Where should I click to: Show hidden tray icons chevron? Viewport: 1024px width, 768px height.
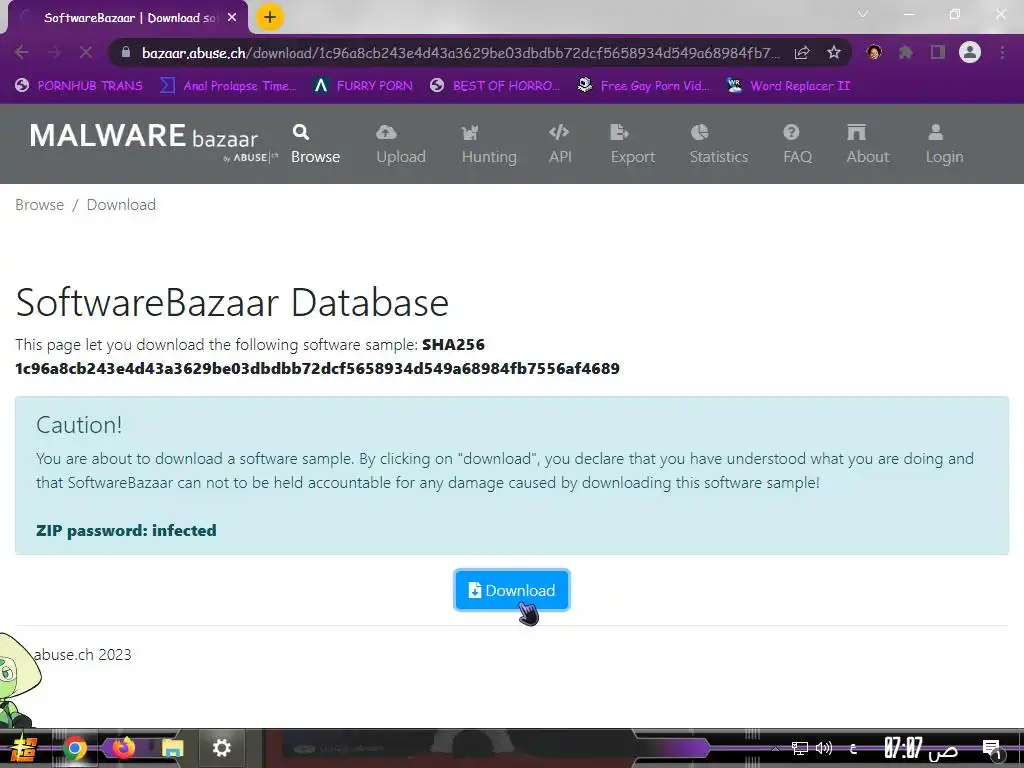click(774, 748)
